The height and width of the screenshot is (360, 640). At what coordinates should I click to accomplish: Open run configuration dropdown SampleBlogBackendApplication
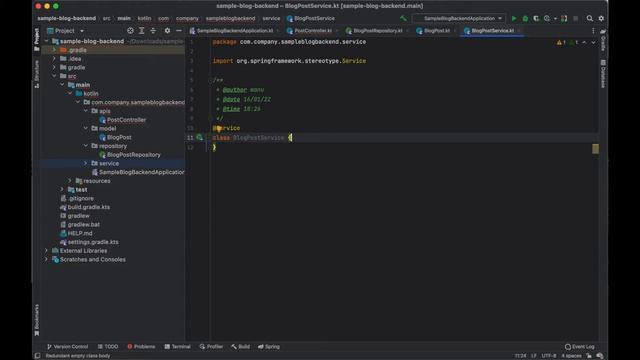pyautogui.click(x=459, y=18)
